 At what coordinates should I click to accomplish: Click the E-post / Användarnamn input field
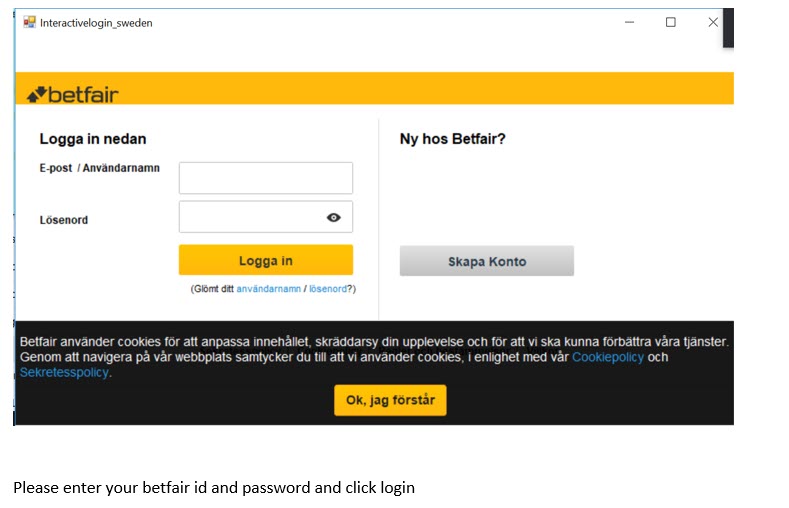(265, 178)
